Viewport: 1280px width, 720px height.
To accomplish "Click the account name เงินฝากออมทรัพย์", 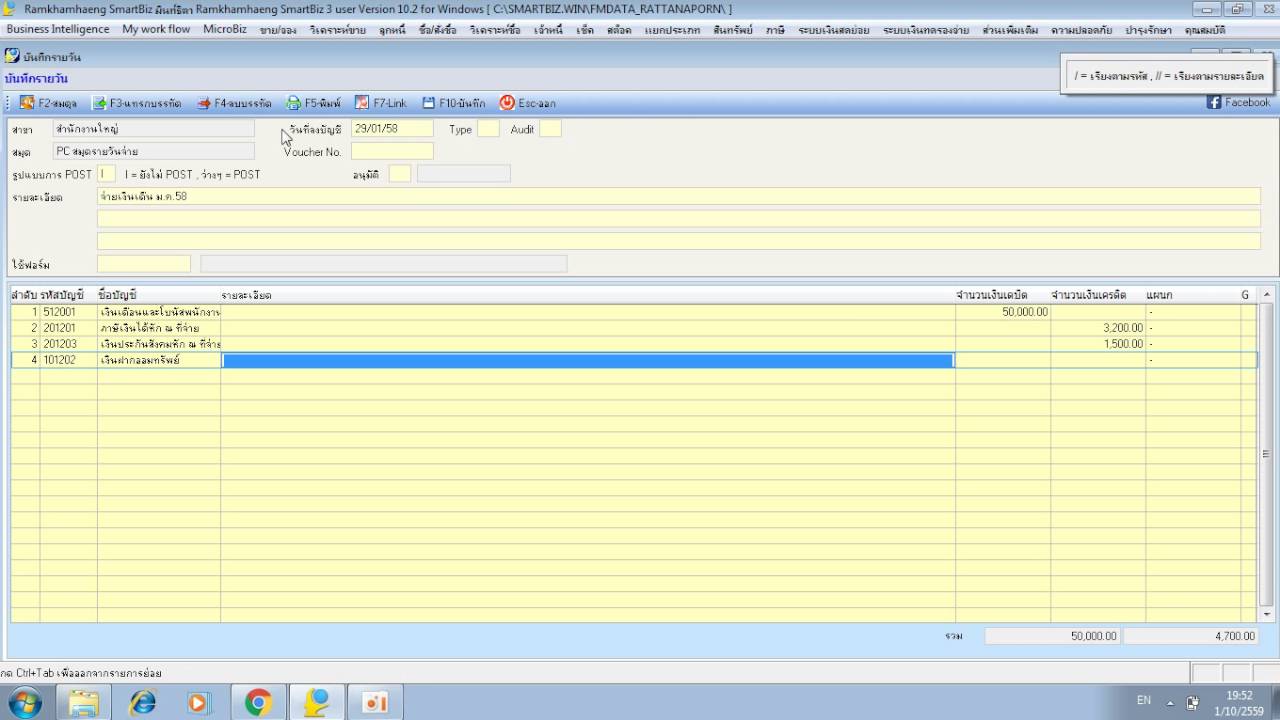I will tap(139, 360).
